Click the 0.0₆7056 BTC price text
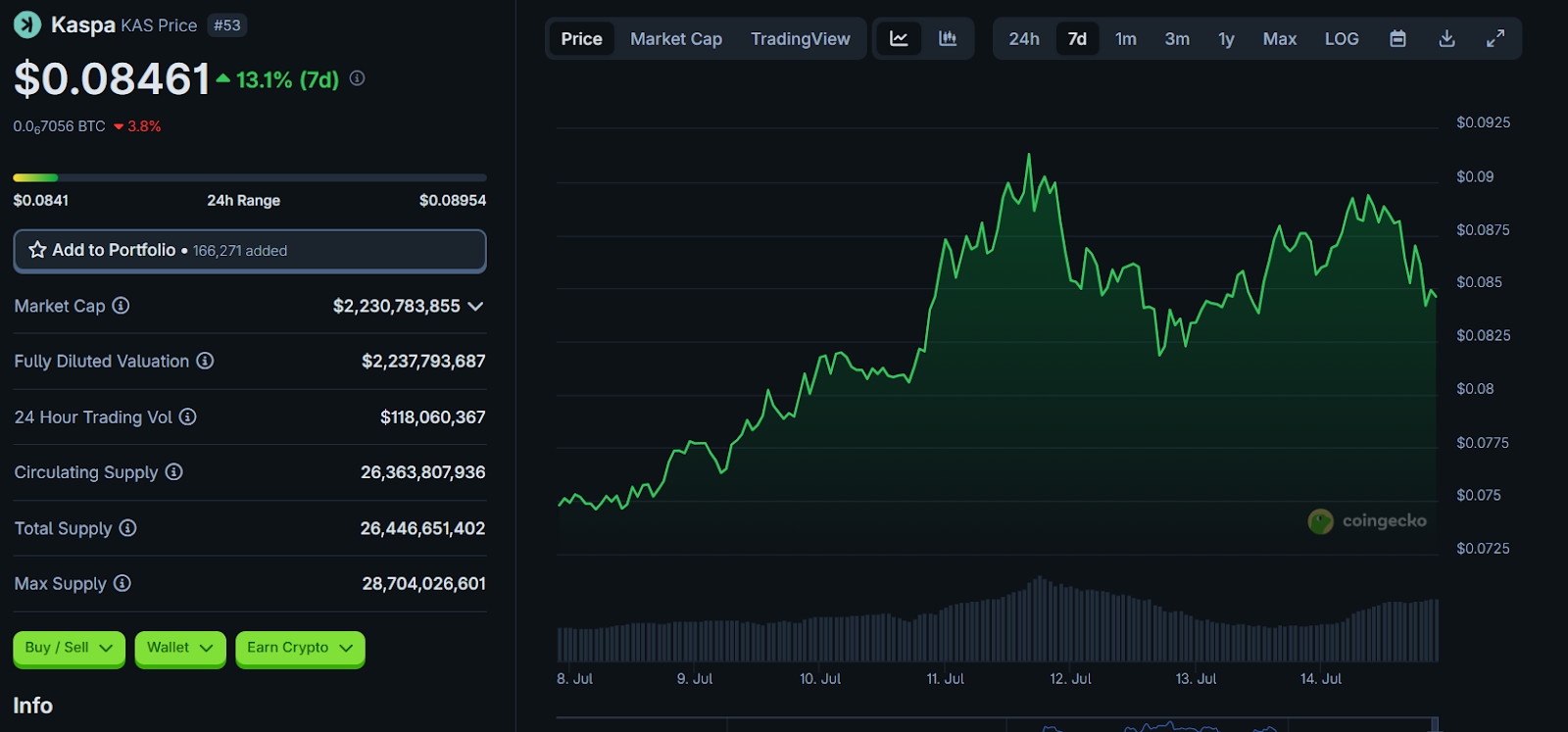 coord(60,126)
